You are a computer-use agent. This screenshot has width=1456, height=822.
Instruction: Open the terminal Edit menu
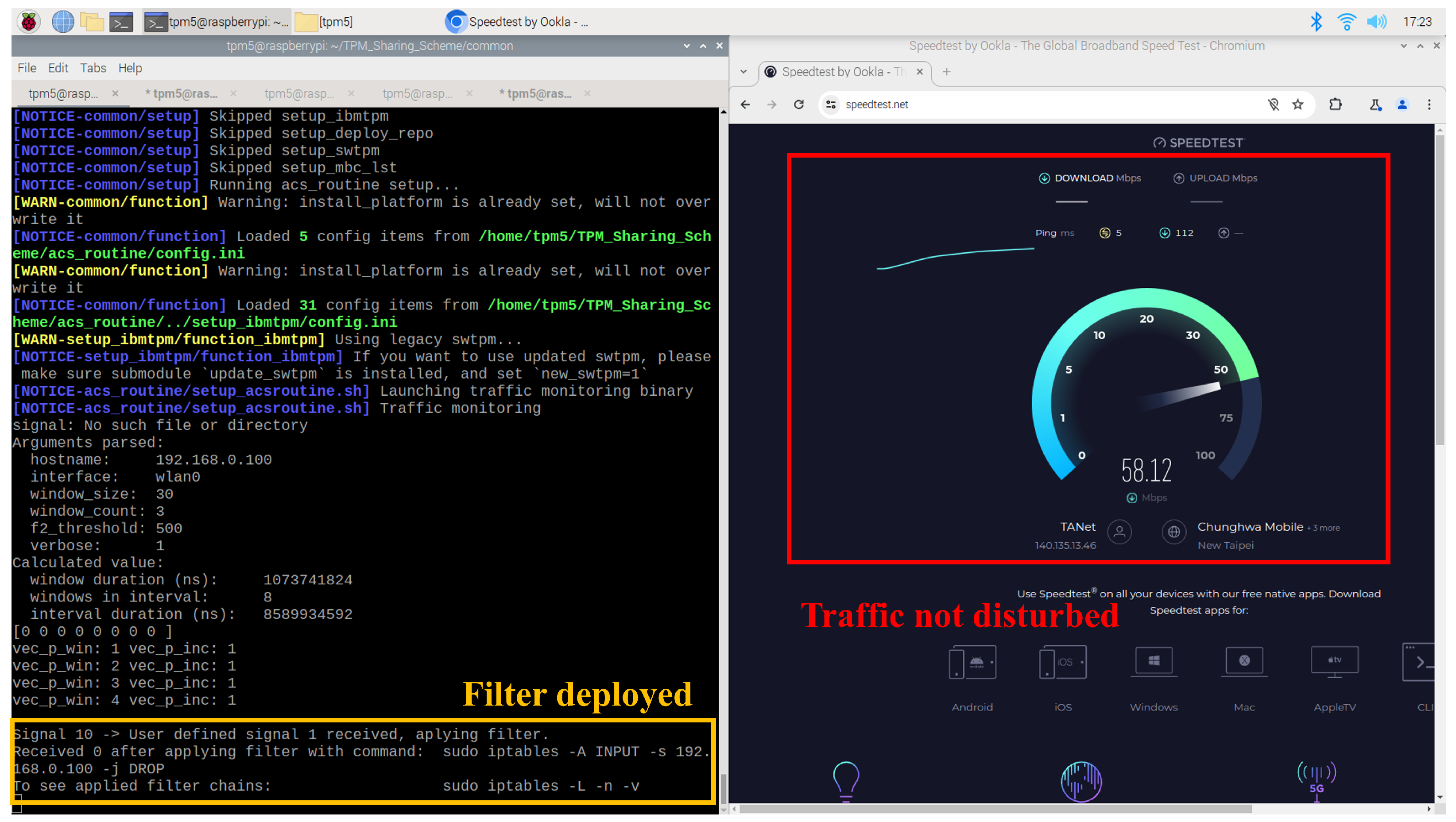point(58,68)
